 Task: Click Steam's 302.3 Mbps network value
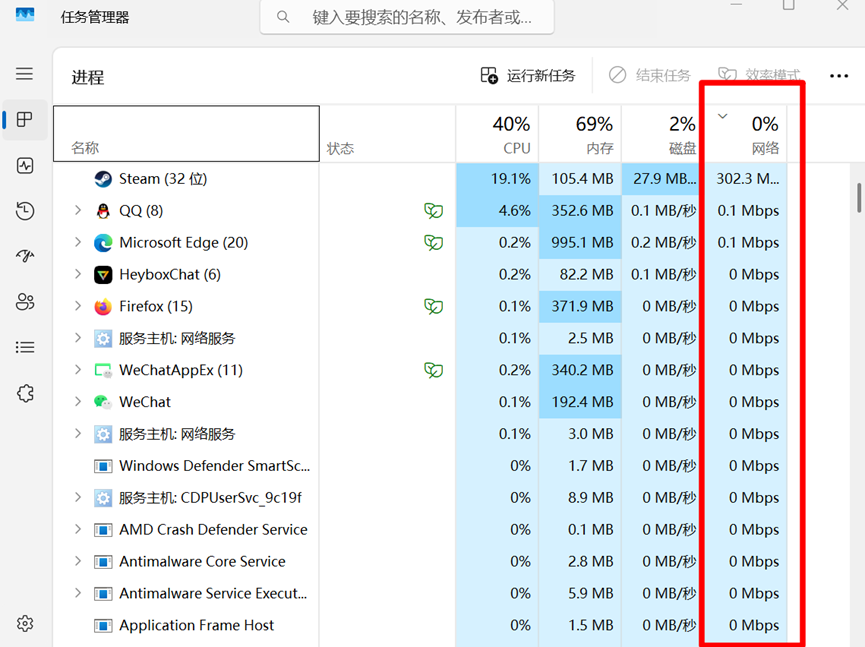tap(747, 179)
